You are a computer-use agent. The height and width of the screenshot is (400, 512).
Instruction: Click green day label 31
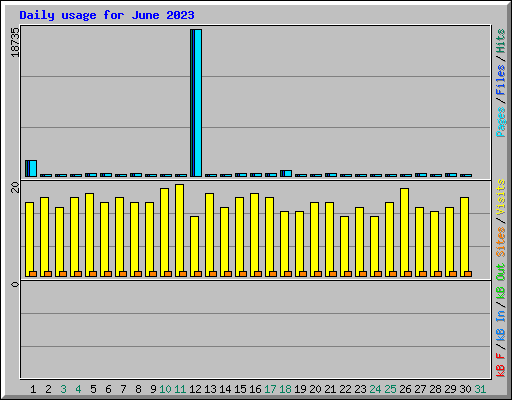[x=480, y=389]
